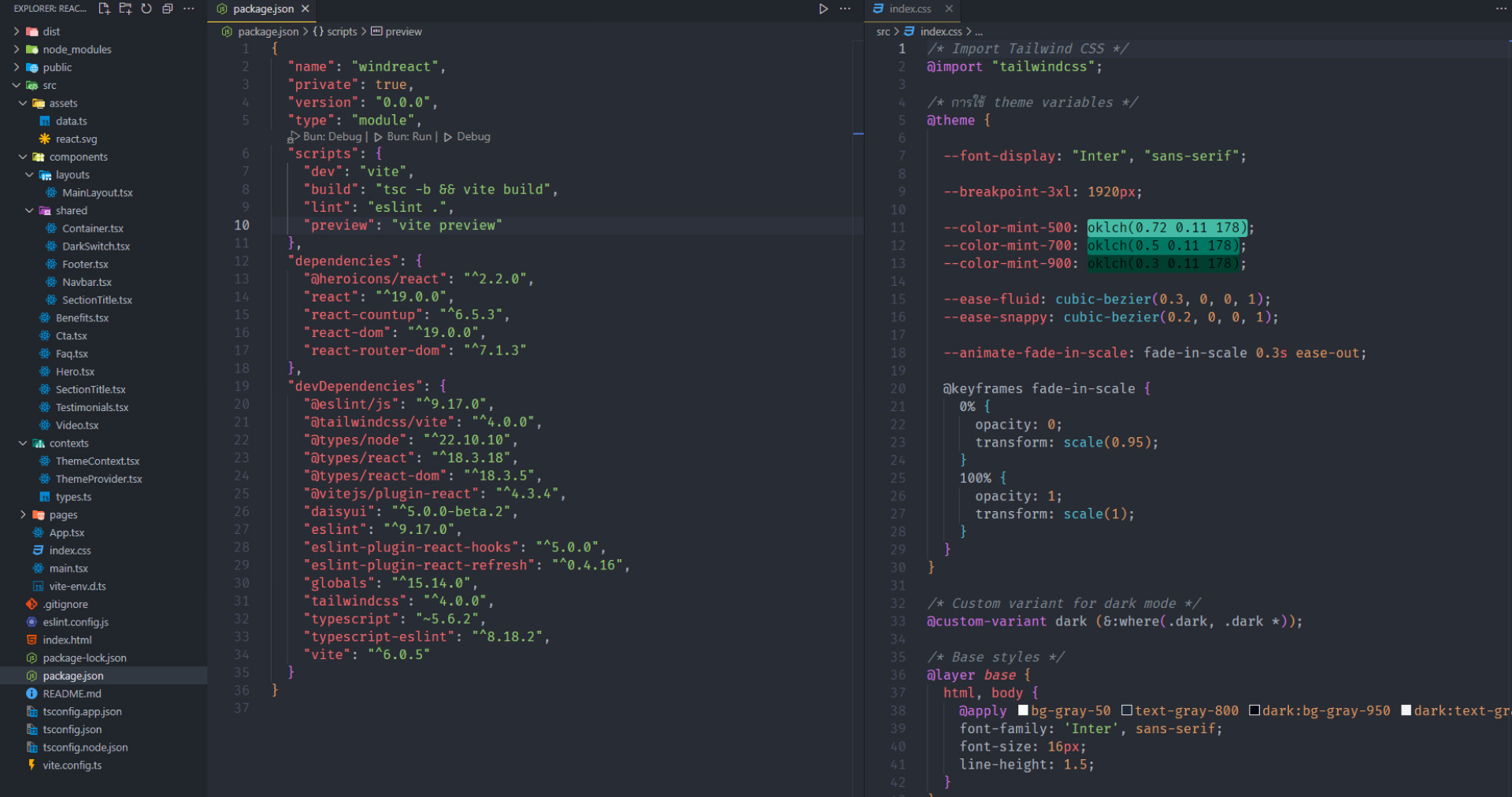1512x797 pixels.
Task: Open package.json editor more actions menu
Action: point(845,9)
